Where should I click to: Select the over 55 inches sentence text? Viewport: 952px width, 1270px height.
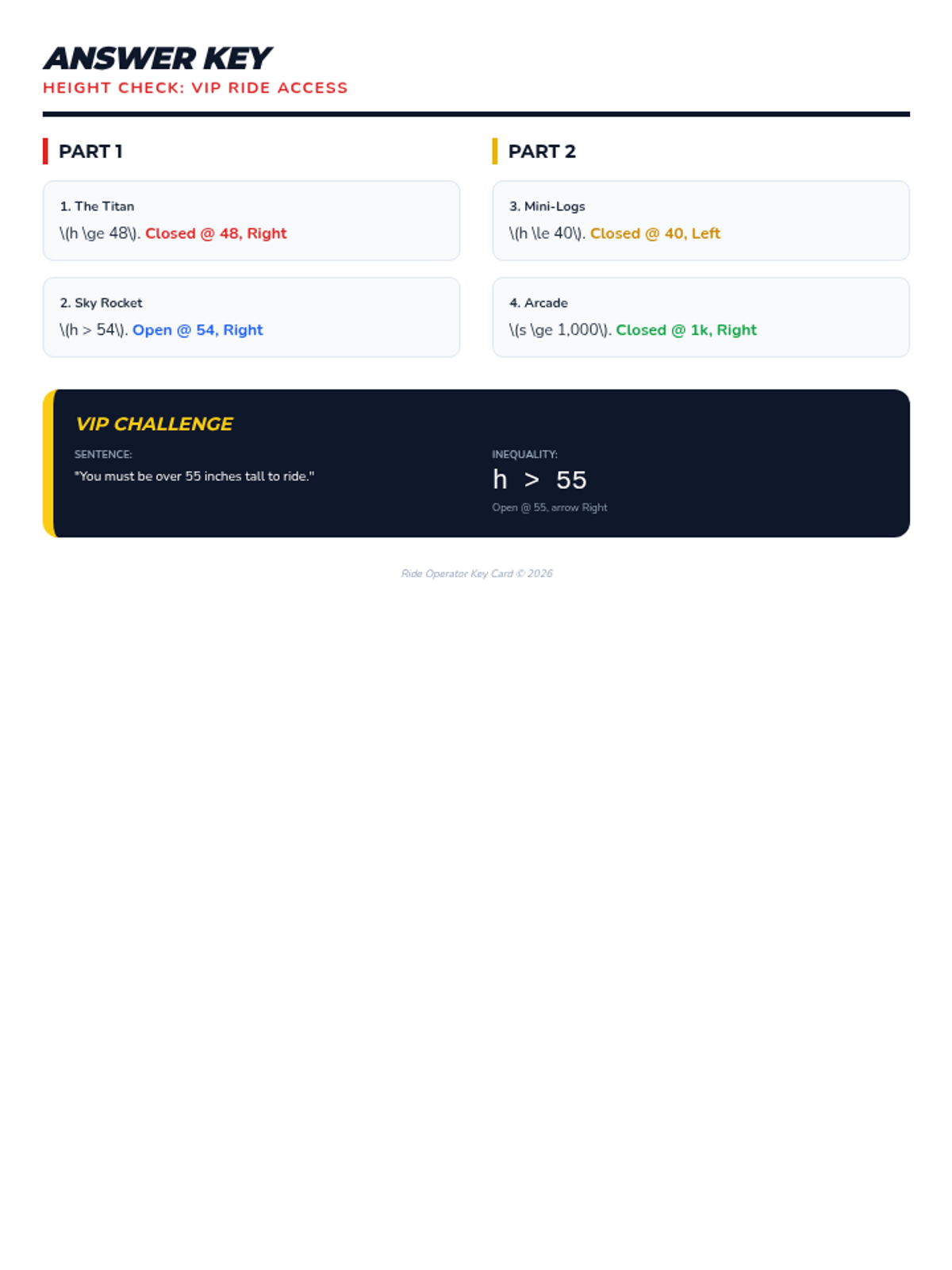(194, 476)
